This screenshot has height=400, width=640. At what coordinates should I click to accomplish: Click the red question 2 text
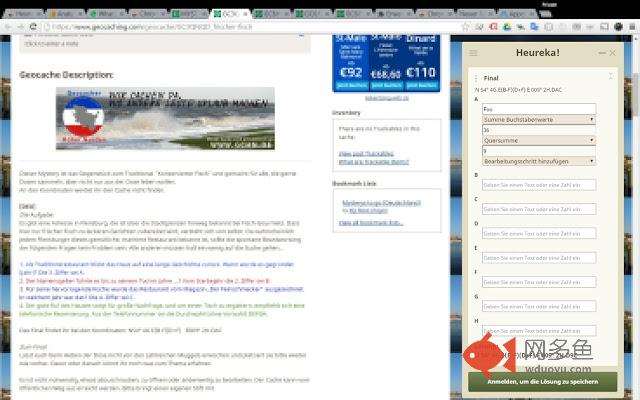pyautogui.click(x=145, y=281)
